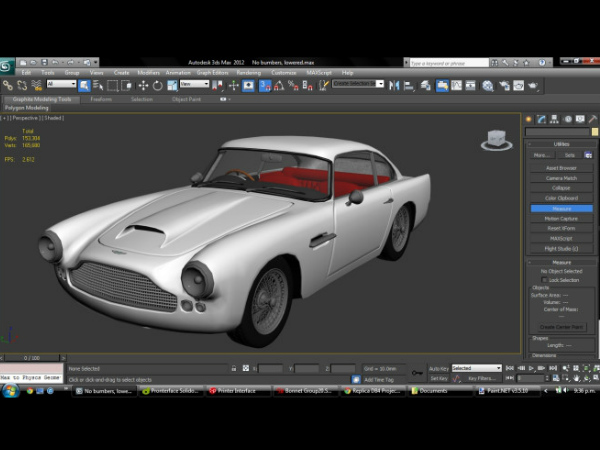Open the Selected key filter dropdown
Screen dimensions: 600x450
pos(477,368)
